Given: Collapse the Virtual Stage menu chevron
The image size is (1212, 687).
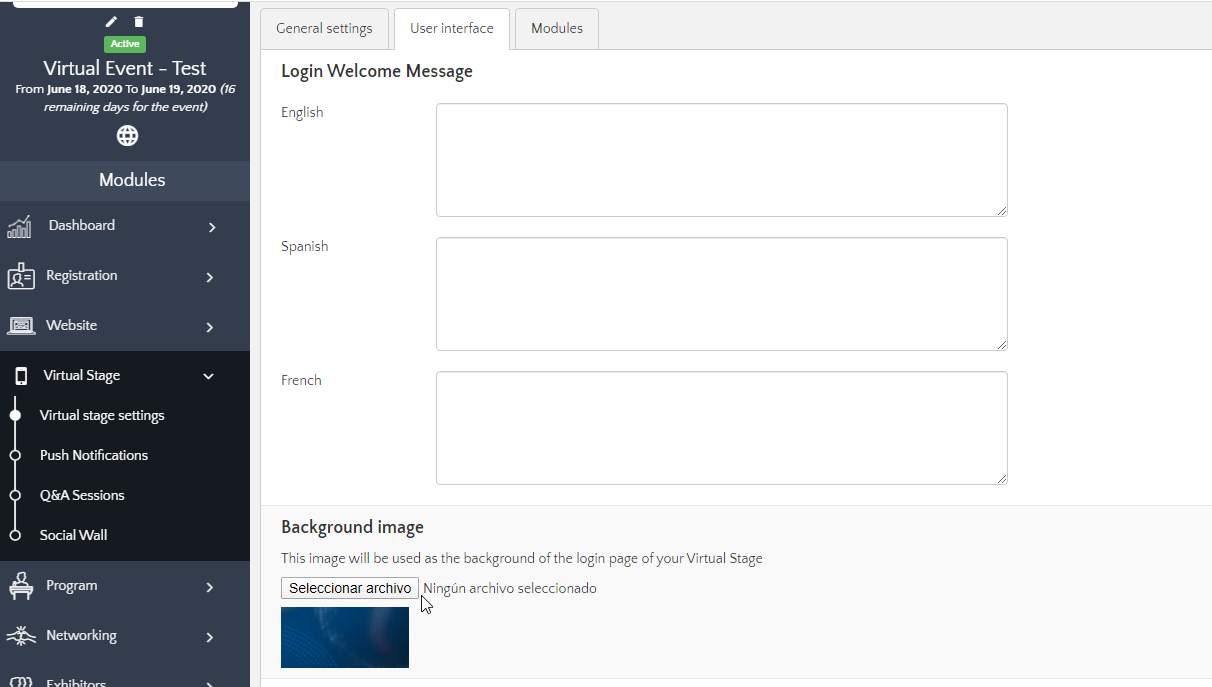Looking at the screenshot, I should 209,376.
